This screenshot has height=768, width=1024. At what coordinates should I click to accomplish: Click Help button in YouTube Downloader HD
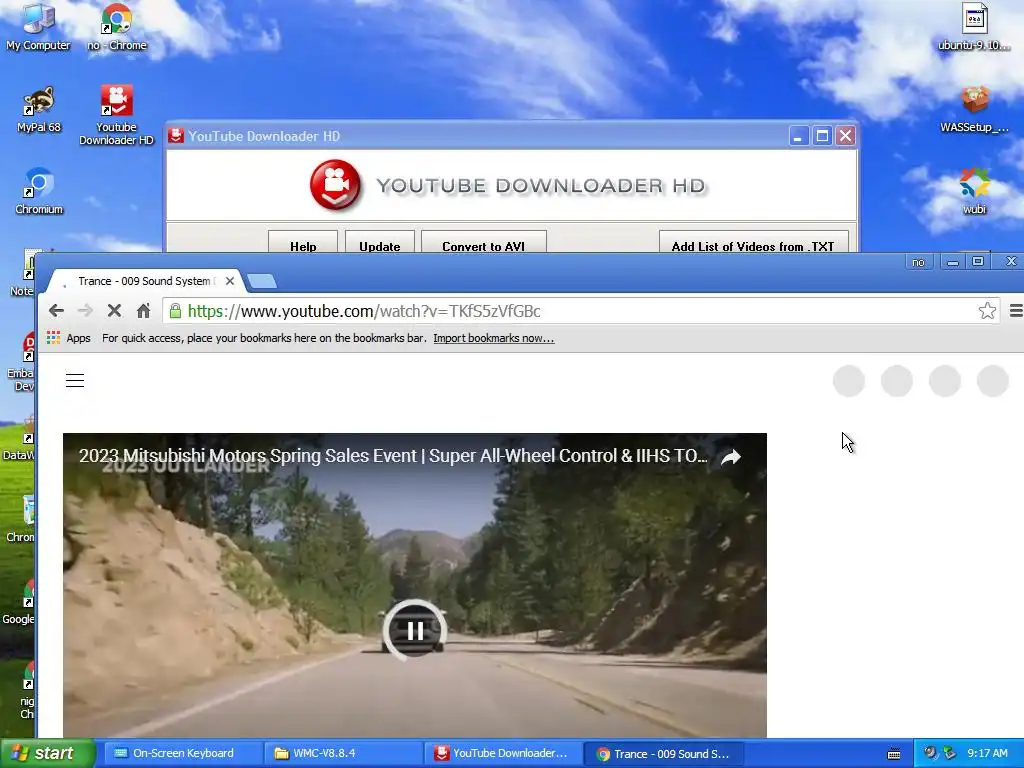click(x=303, y=242)
